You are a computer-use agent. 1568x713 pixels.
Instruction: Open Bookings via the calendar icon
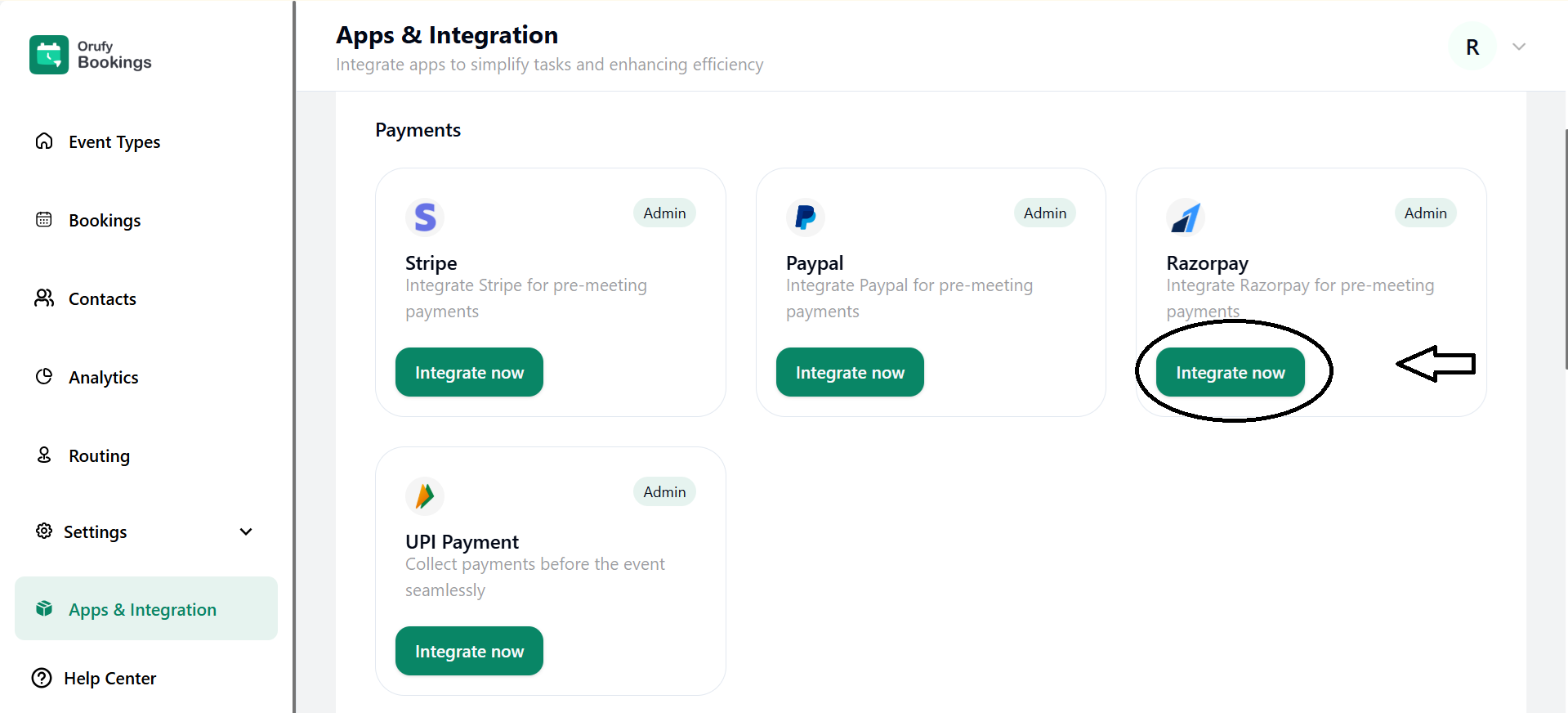click(44, 219)
